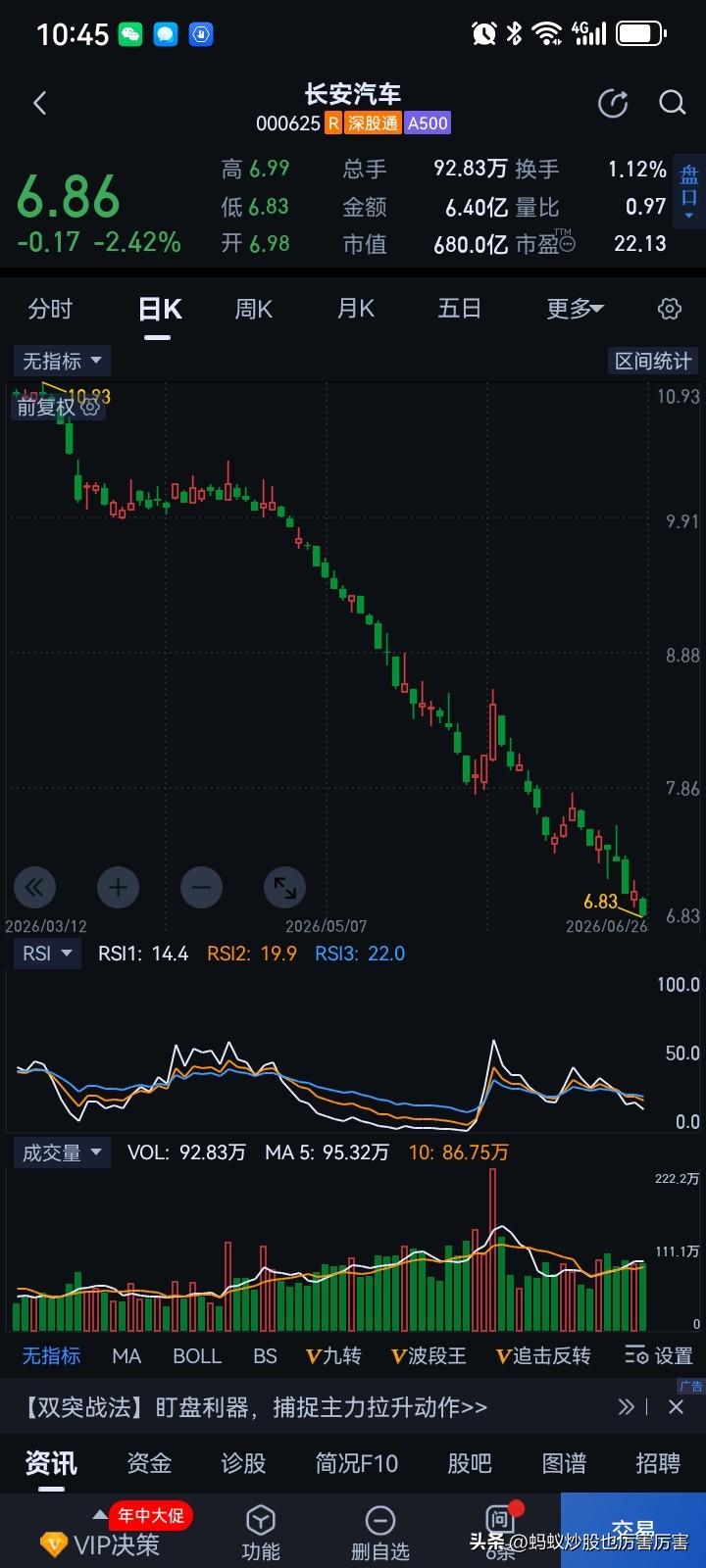Expand chart to fullscreen icon
706x1568 pixels.
[x=284, y=888]
